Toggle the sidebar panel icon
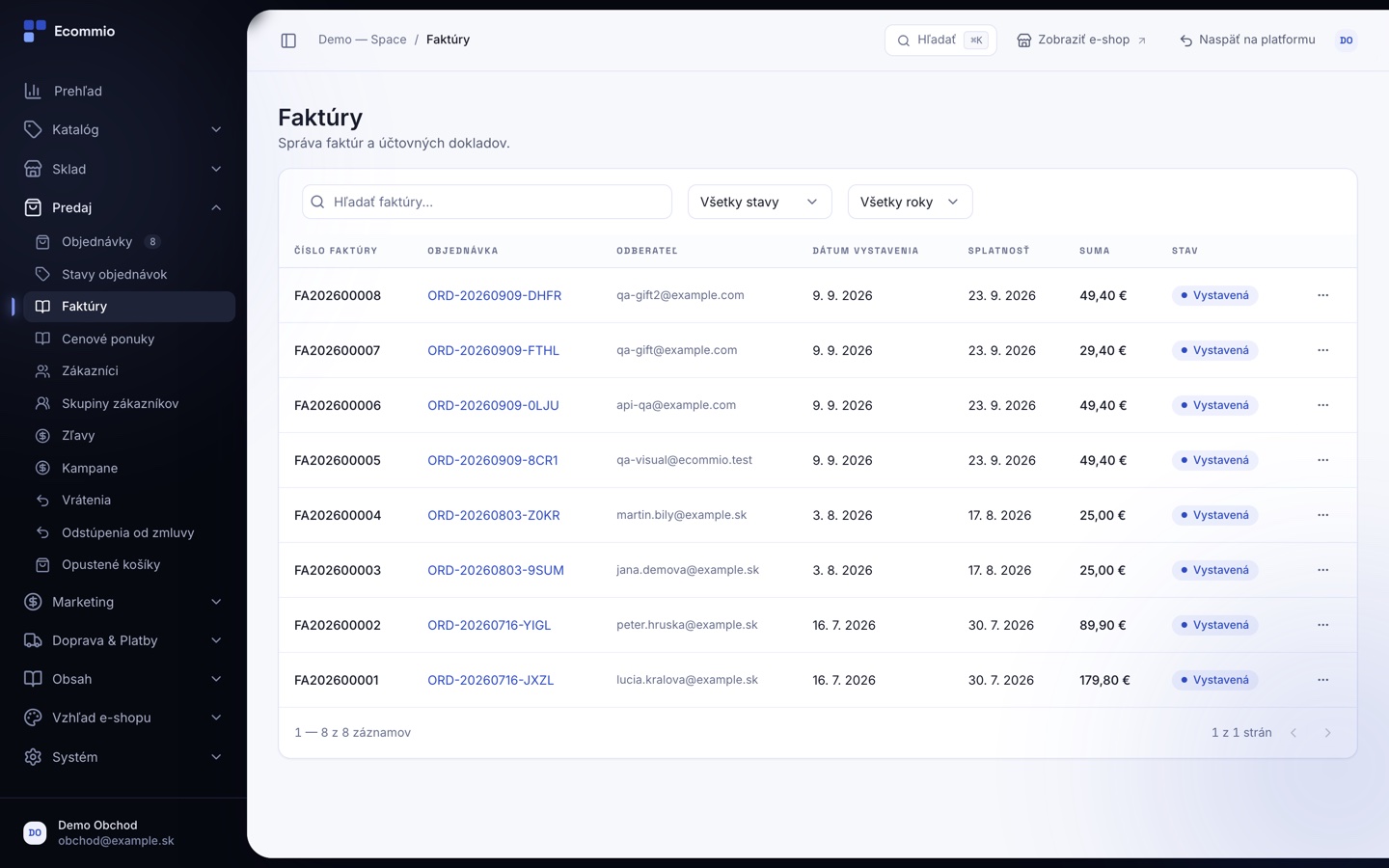This screenshot has height=868, width=1389. coord(288,41)
